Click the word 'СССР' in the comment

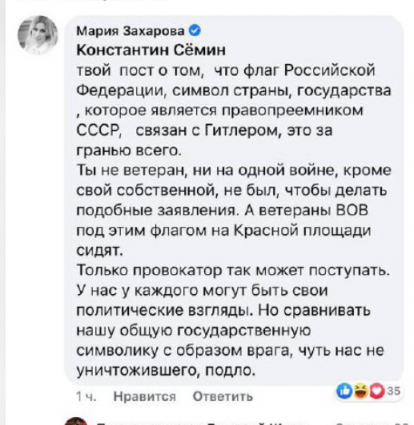click(98, 131)
